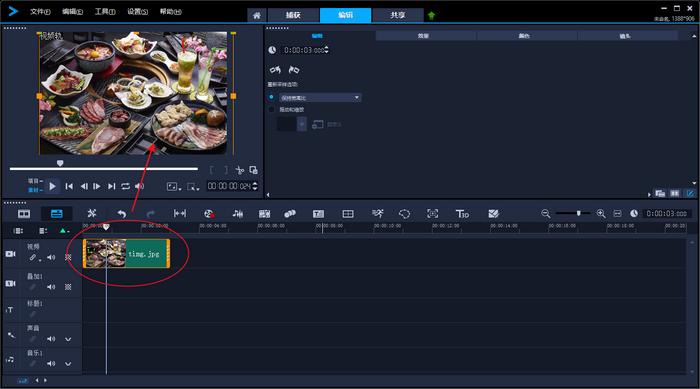
Task: Zoom in on the timeline with plus magnifier
Action: [x=601, y=214]
